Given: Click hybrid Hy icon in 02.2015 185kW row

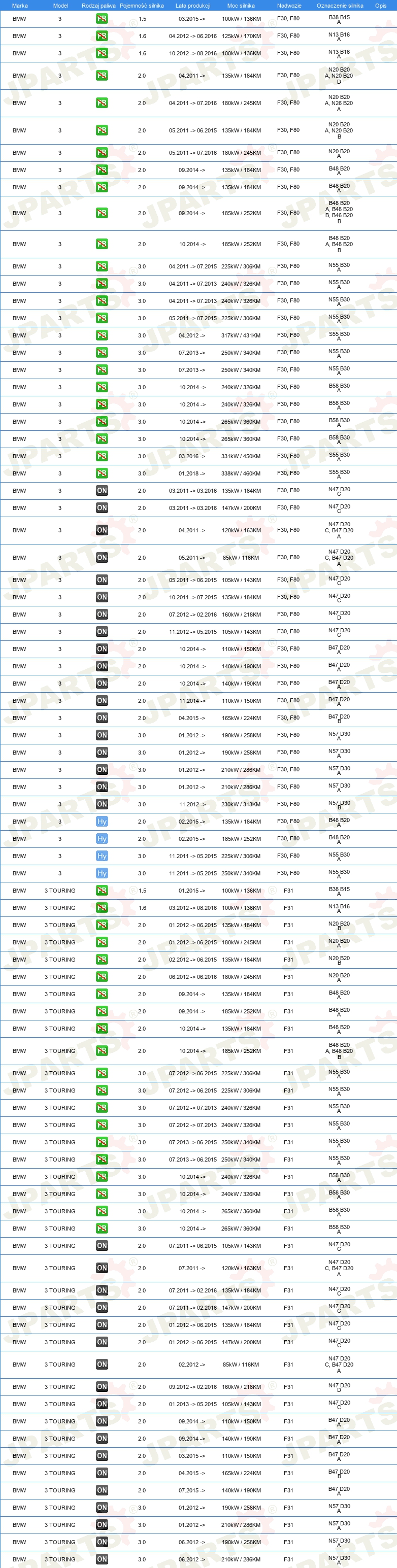Looking at the screenshot, I should pos(102,839).
